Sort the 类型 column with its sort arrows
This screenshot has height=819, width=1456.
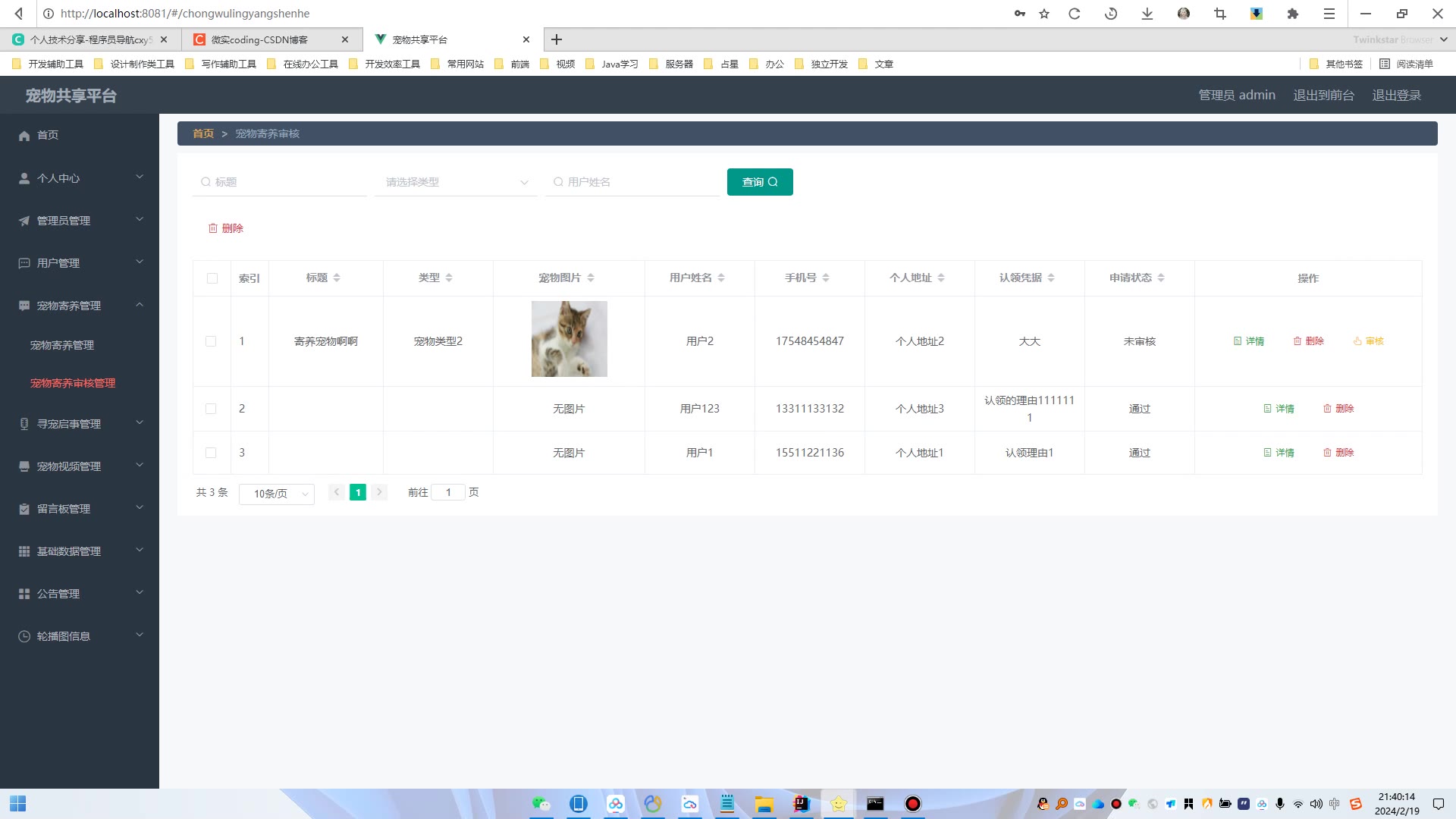point(449,278)
